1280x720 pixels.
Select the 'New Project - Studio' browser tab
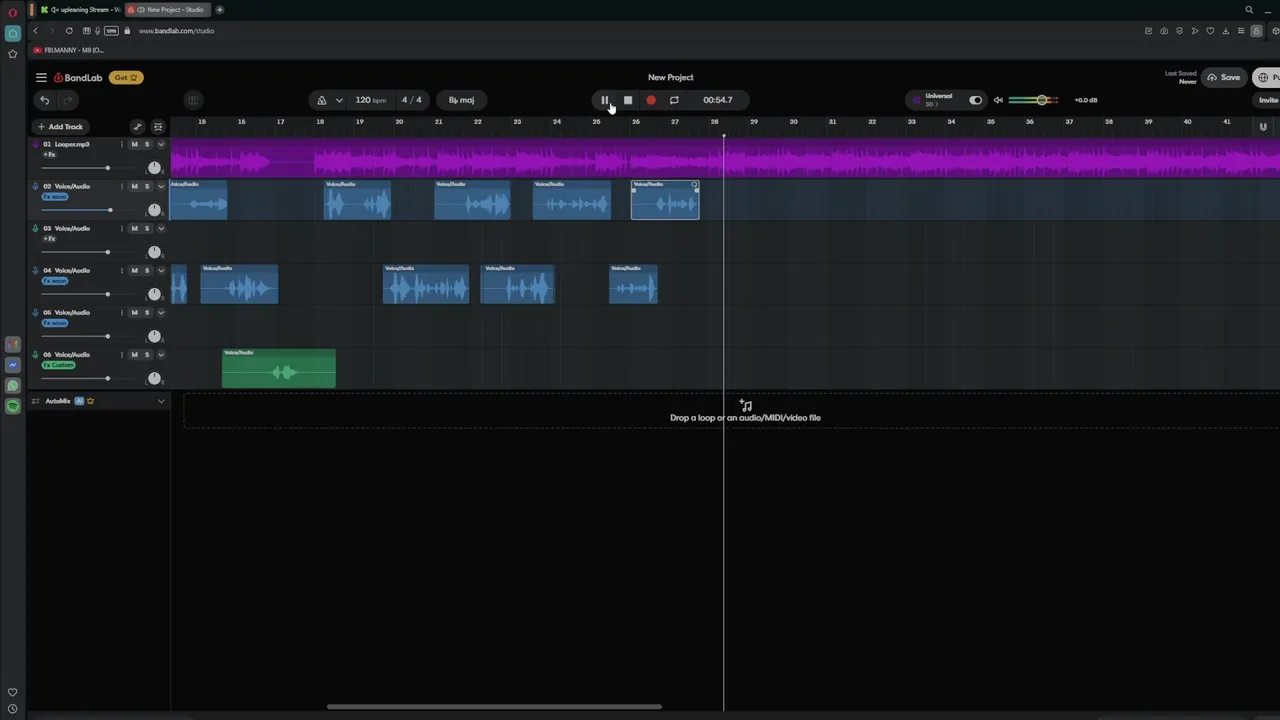166,10
